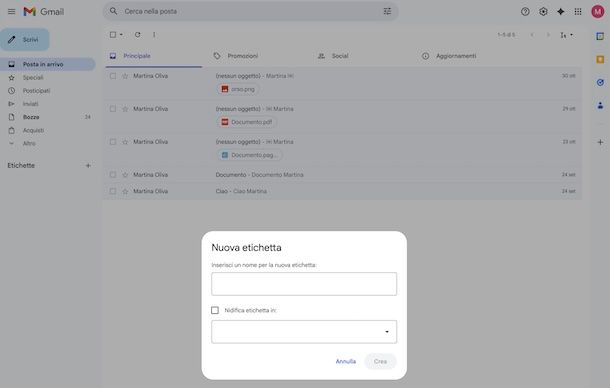Open the orso.png attachment chip
Image resolution: width=610 pixels, height=388 pixels.
[238, 89]
